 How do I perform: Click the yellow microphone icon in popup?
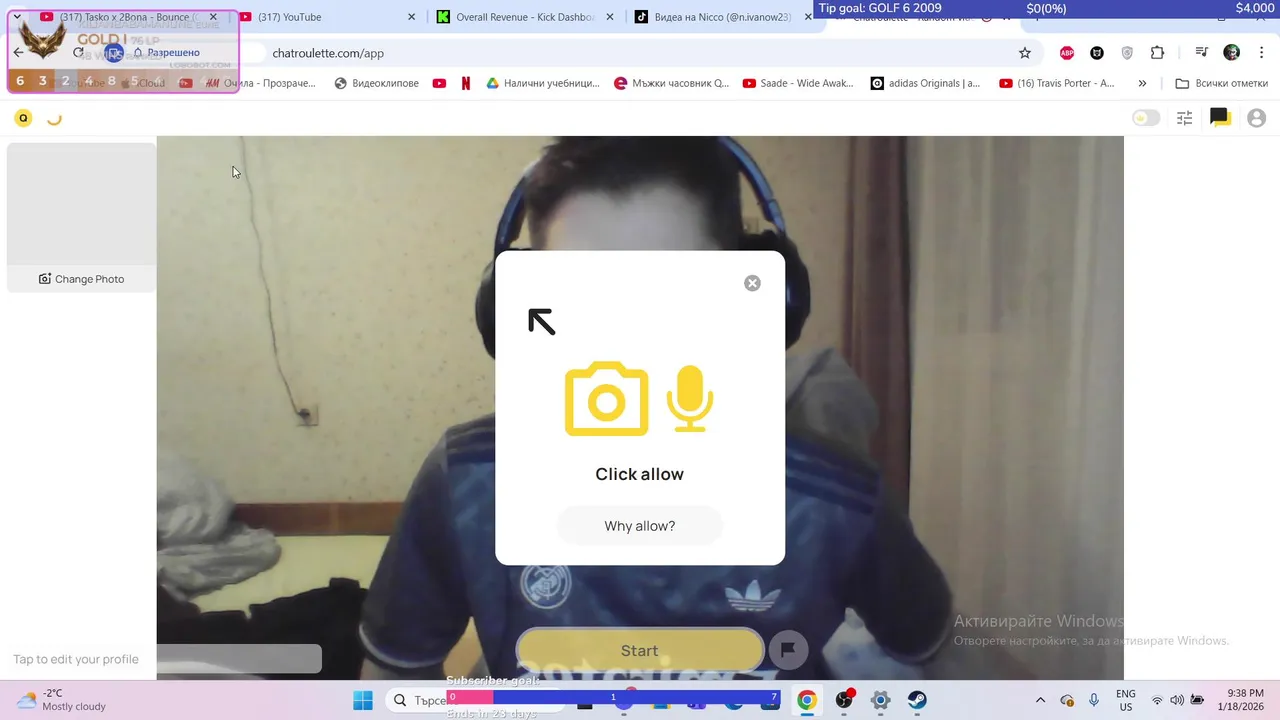click(x=689, y=398)
